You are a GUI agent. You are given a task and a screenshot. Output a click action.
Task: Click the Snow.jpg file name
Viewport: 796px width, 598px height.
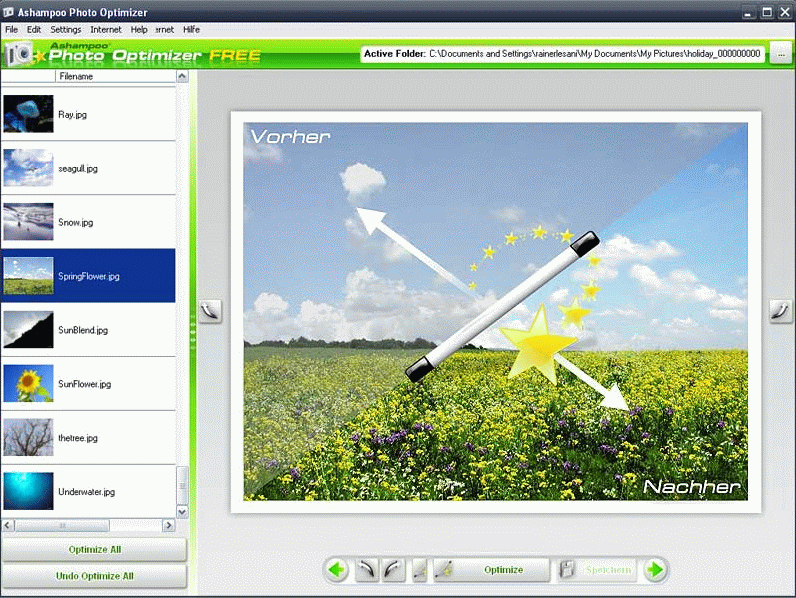click(75, 222)
